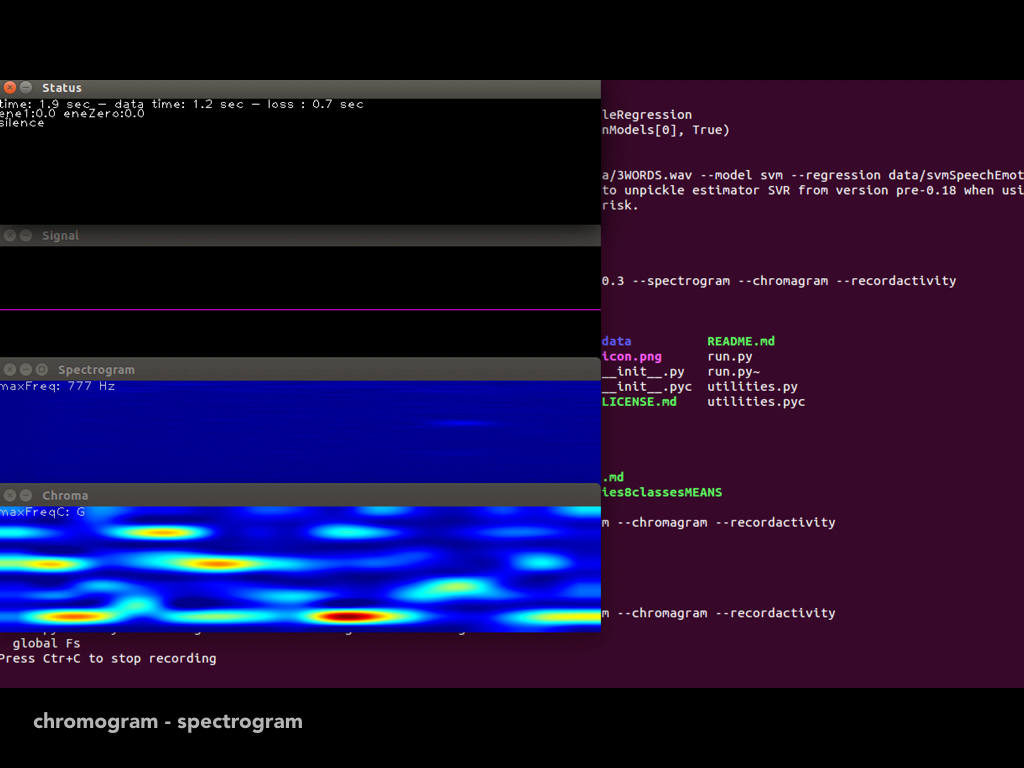Focus the Status window title bar
This screenshot has width=1024, height=768.
[x=300, y=89]
